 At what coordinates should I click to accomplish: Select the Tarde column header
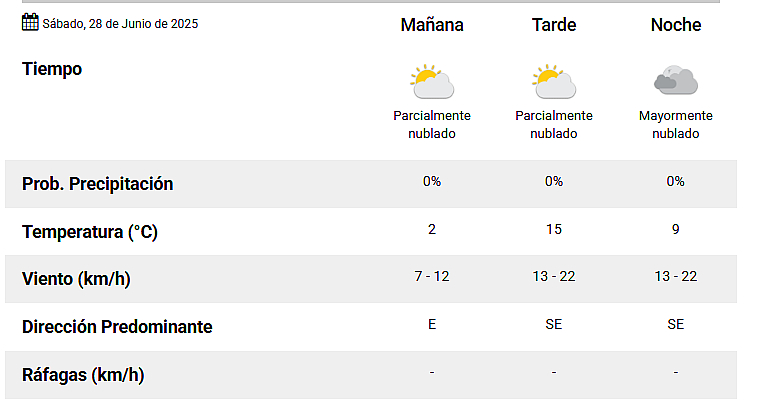coord(554,25)
